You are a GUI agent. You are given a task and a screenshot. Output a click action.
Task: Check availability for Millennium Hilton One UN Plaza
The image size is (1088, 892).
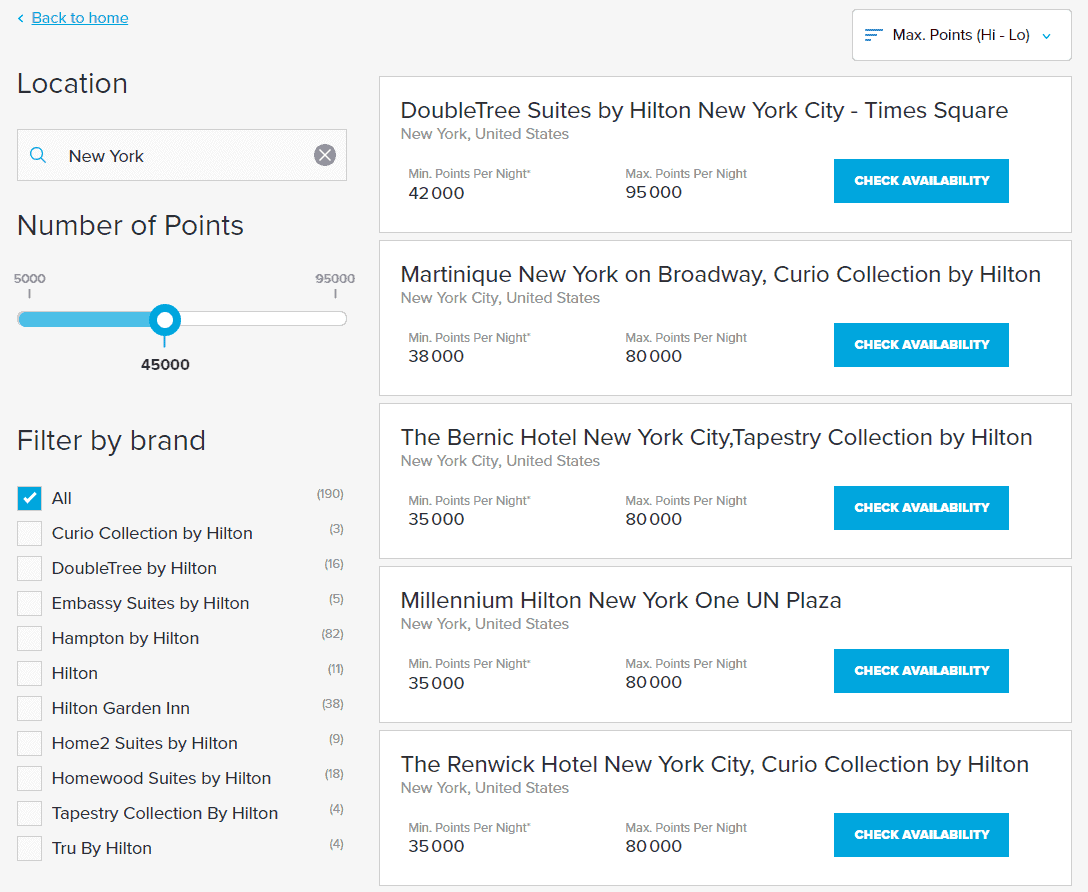point(920,671)
